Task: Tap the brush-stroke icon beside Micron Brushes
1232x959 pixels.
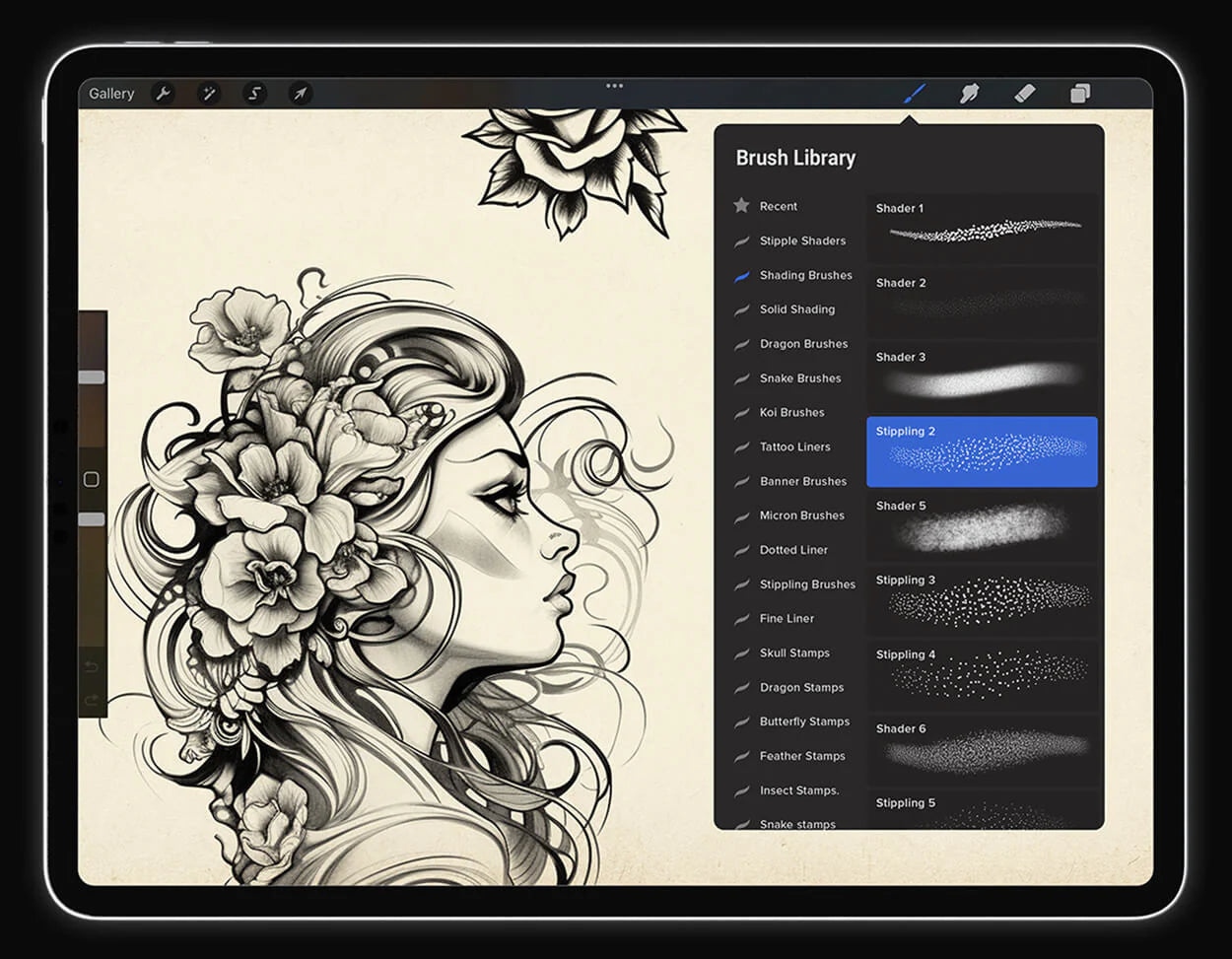Action: (x=741, y=516)
